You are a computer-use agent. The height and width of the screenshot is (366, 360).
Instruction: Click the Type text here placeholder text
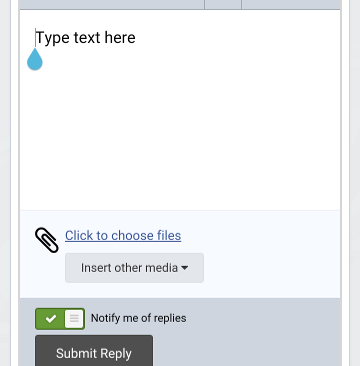click(x=86, y=38)
